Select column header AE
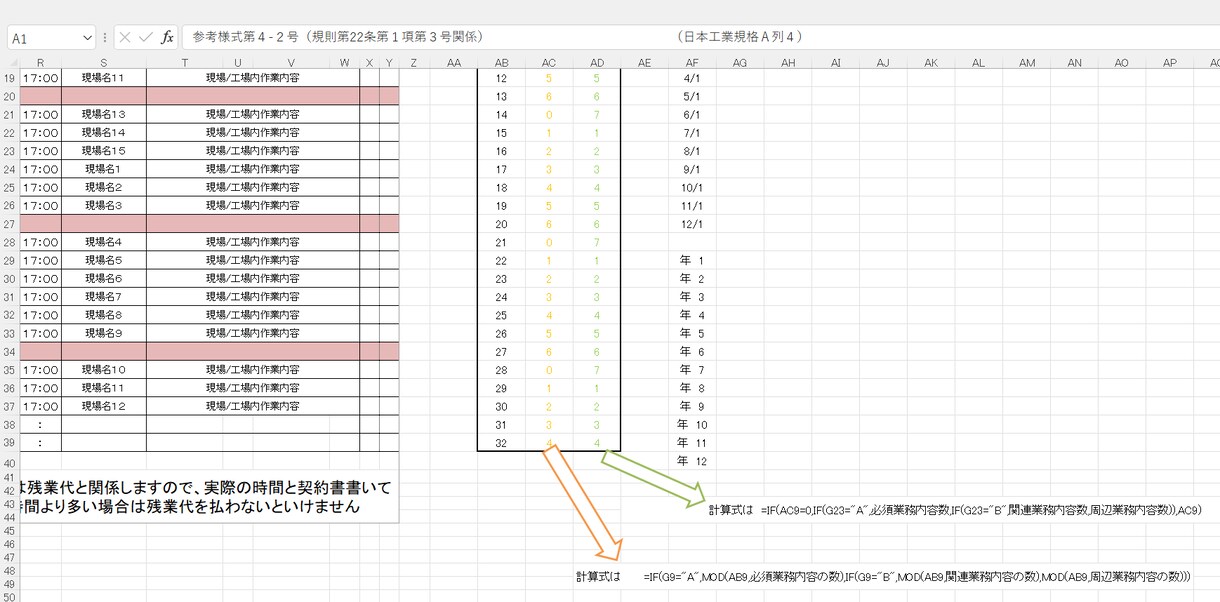Image resolution: width=1220 pixels, height=602 pixels. click(x=645, y=62)
